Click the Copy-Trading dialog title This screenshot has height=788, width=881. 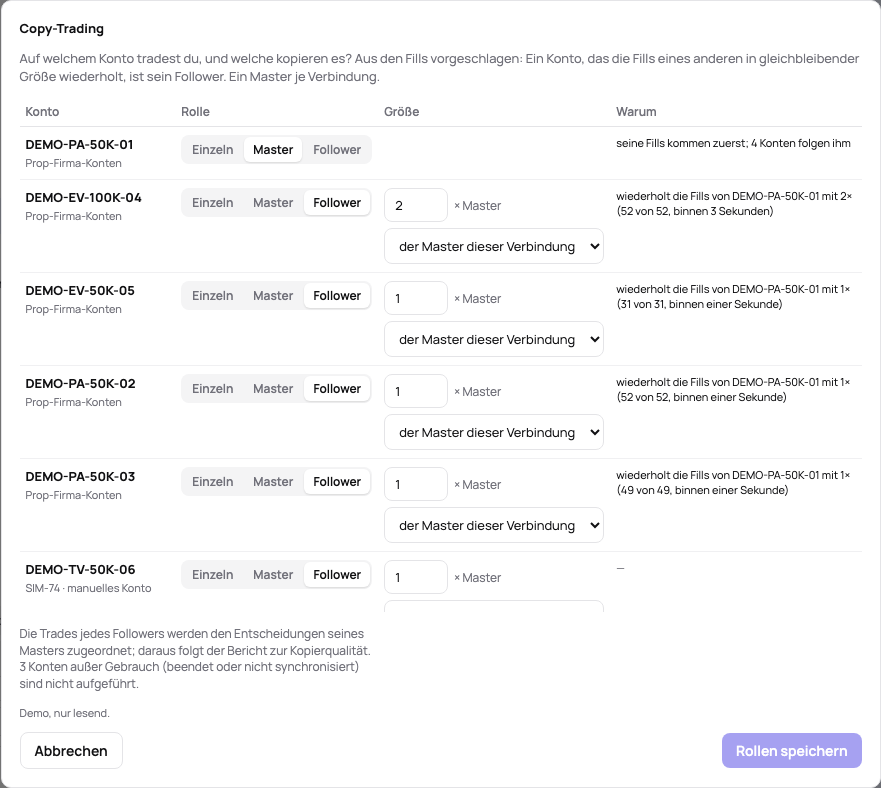(61, 29)
